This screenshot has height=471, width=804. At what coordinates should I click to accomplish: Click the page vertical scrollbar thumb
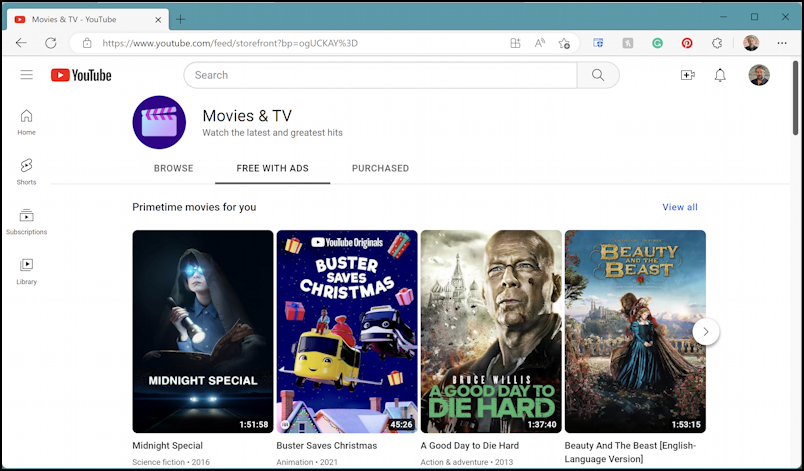coord(795,97)
